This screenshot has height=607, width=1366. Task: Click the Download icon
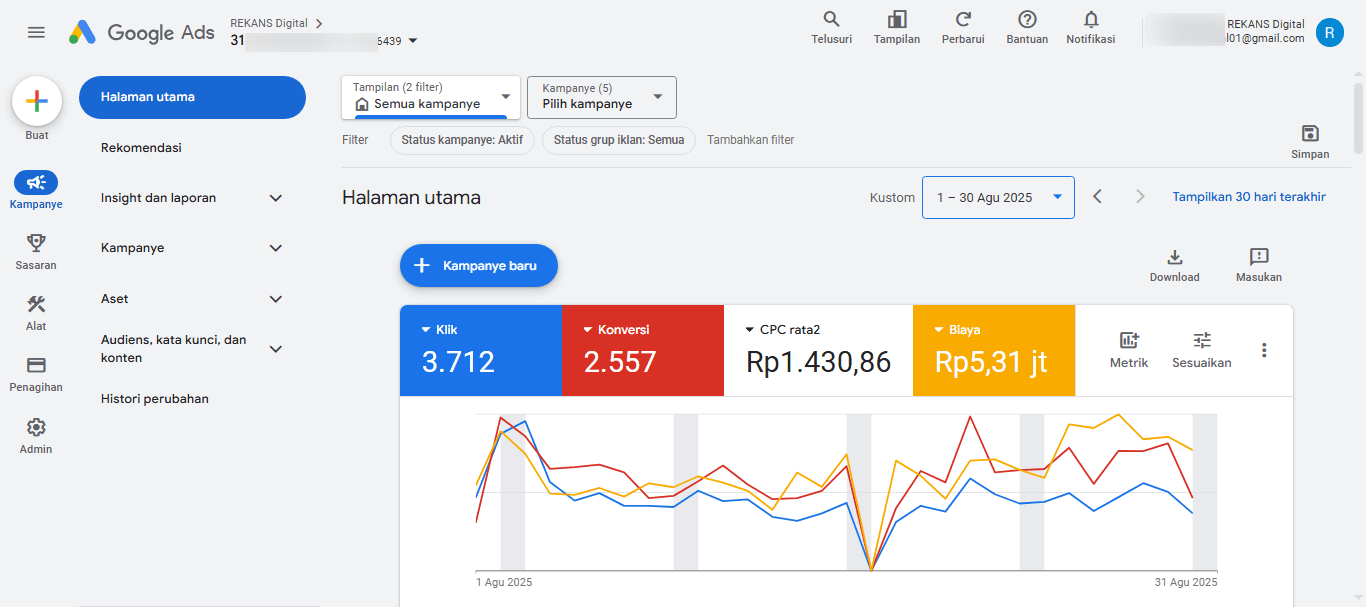(1174, 258)
